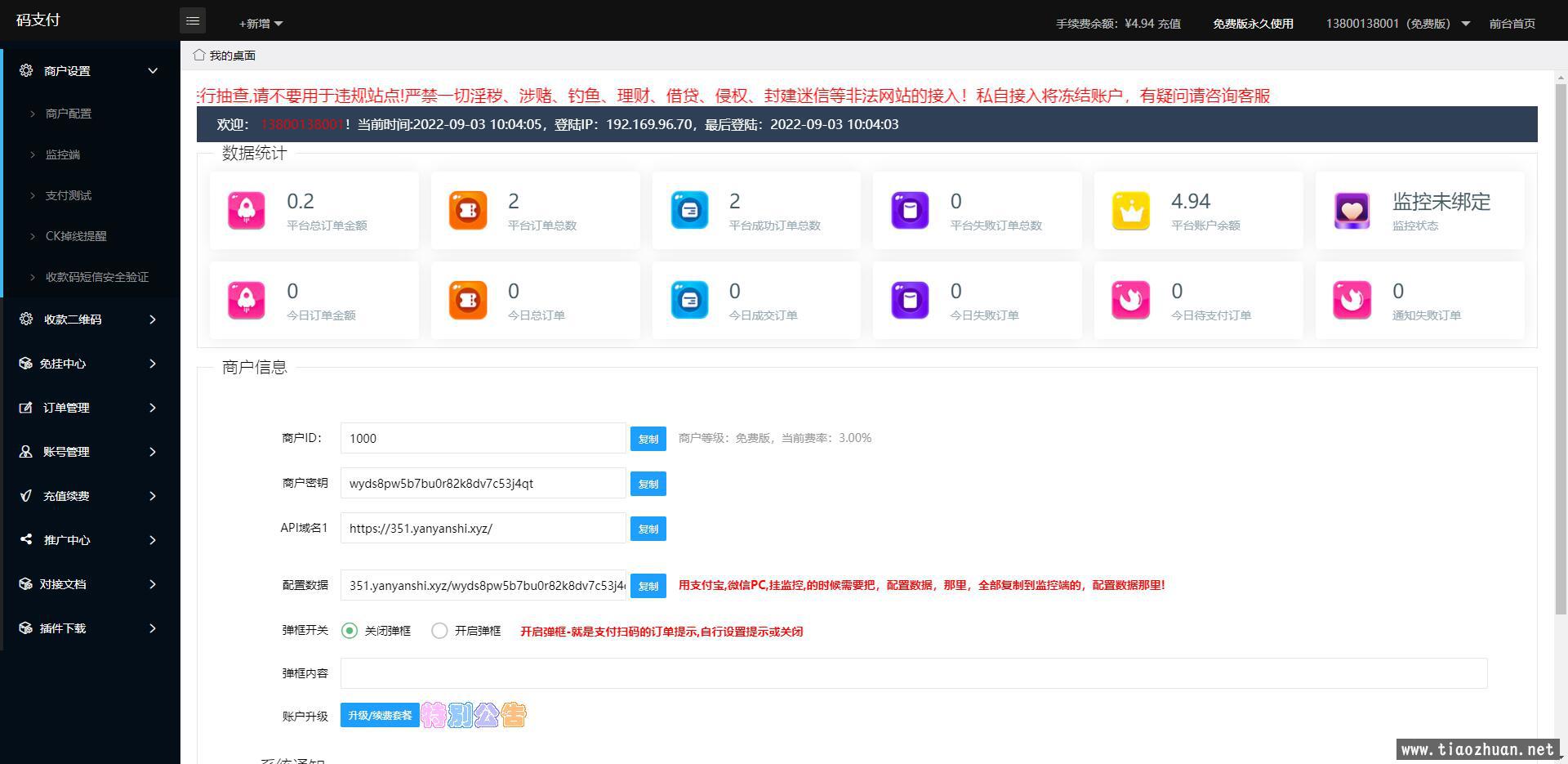Click the blue icon for 平台成功订单总数
The width and height of the screenshot is (1568, 764).
coord(689,210)
